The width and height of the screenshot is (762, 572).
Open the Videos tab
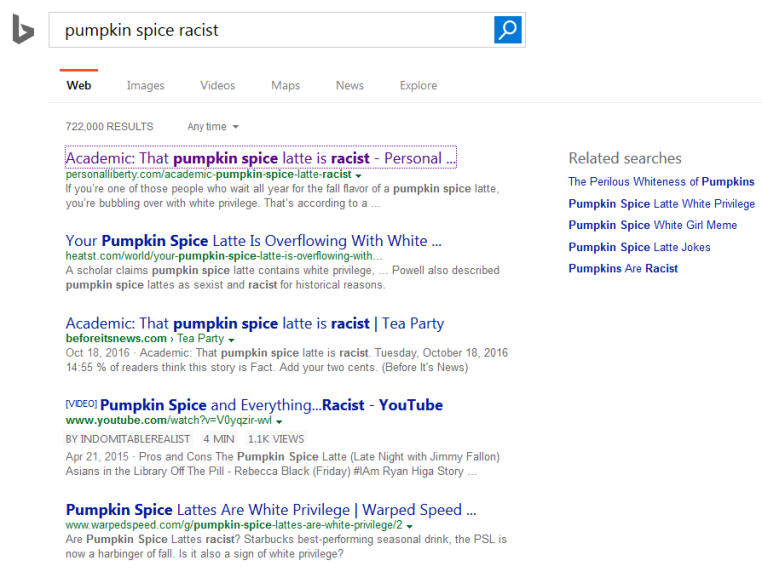[x=217, y=86]
